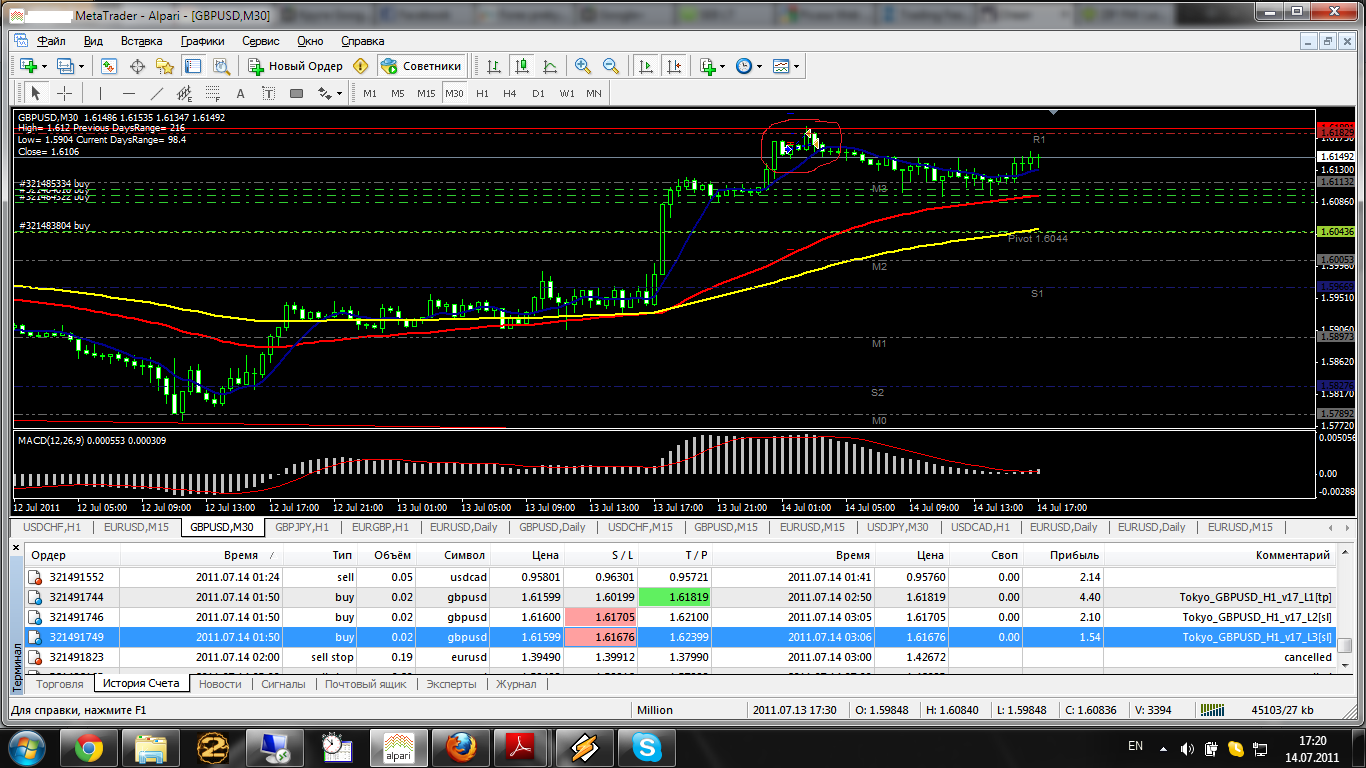Open the new chart toolbar icon
Image resolution: width=1366 pixels, height=768 pixels.
pos(28,66)
